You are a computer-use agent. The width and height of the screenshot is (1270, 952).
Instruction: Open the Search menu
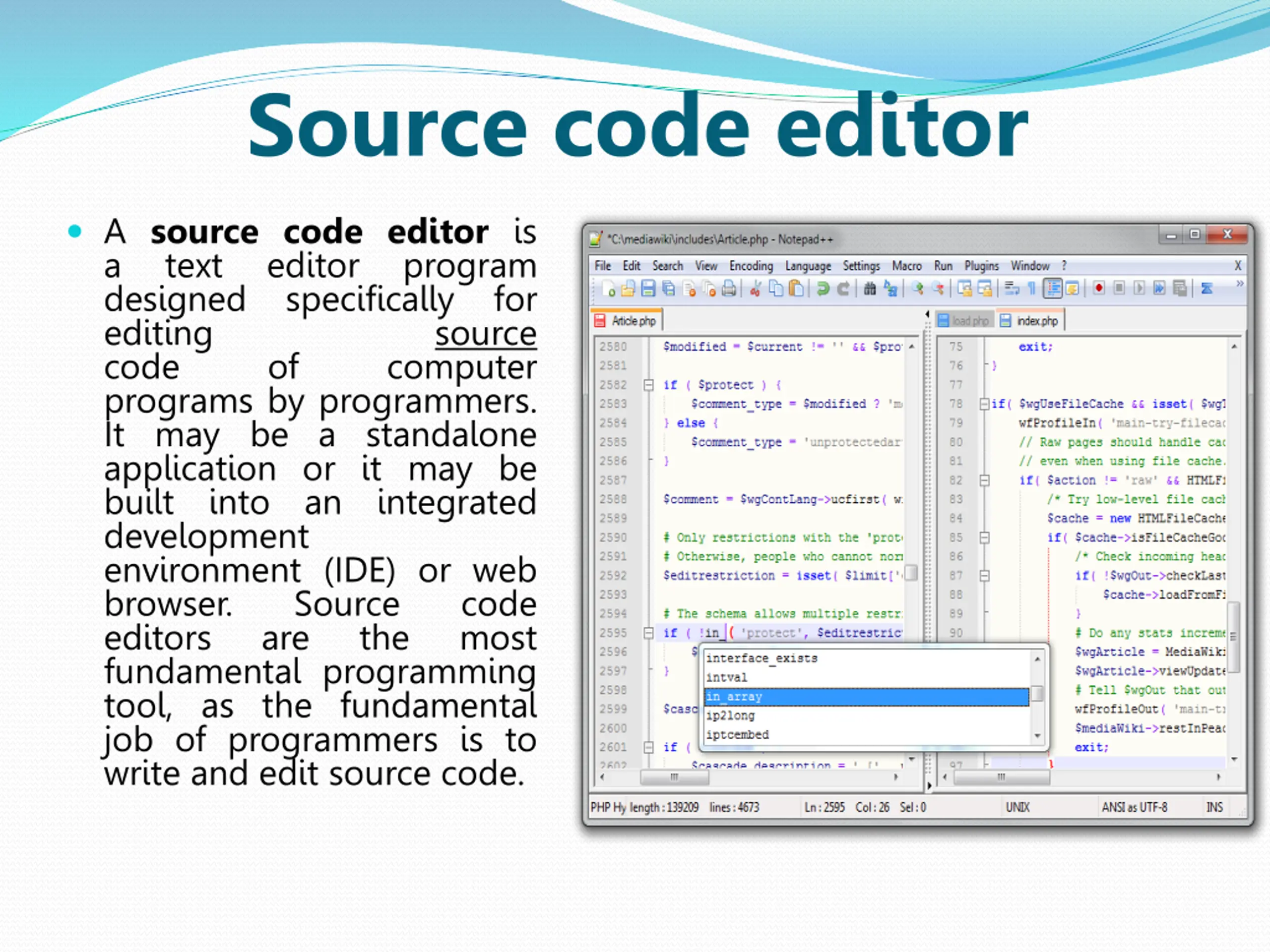(668, 266)
